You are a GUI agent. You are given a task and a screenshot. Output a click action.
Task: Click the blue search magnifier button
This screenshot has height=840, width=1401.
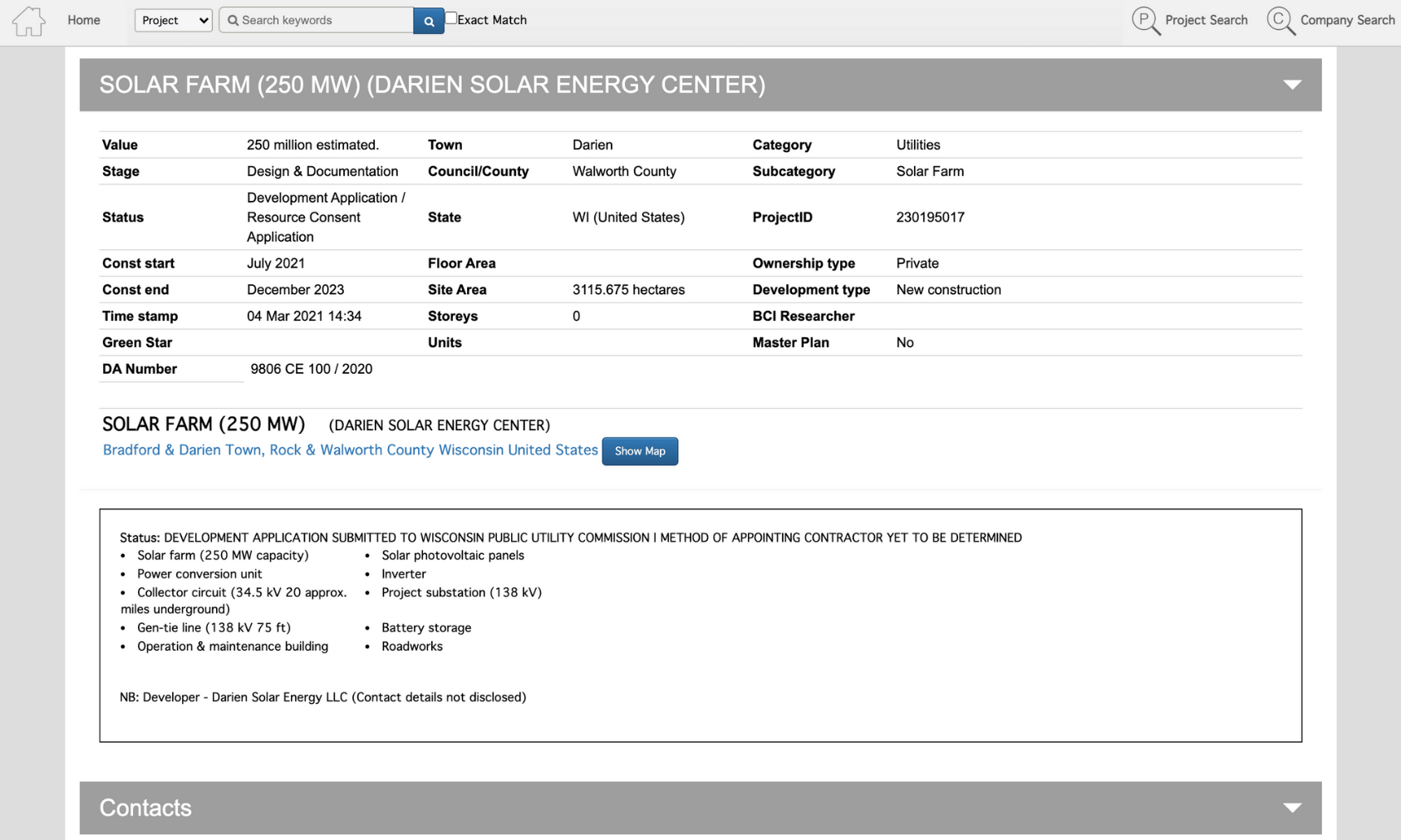pos(429,21)
